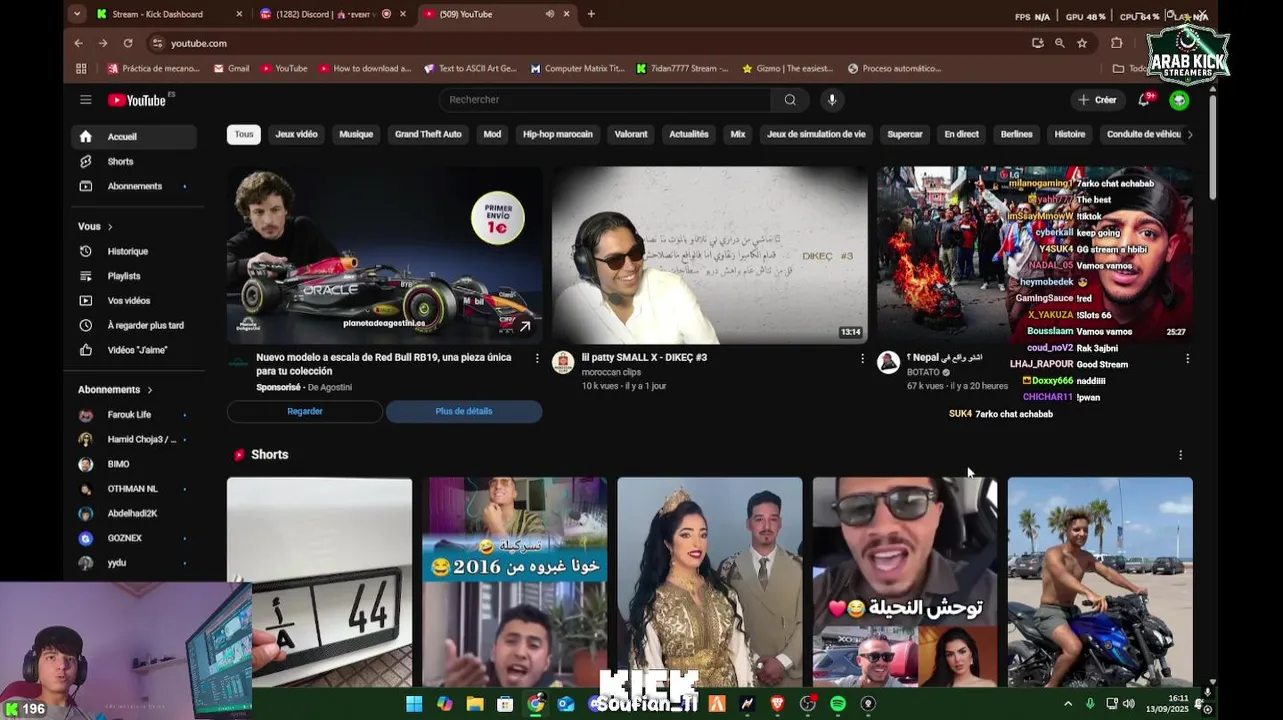Screen dimensions: 1283x720
Task: Click the magnifier search button beside Rechercher
Action: point(790,100)
